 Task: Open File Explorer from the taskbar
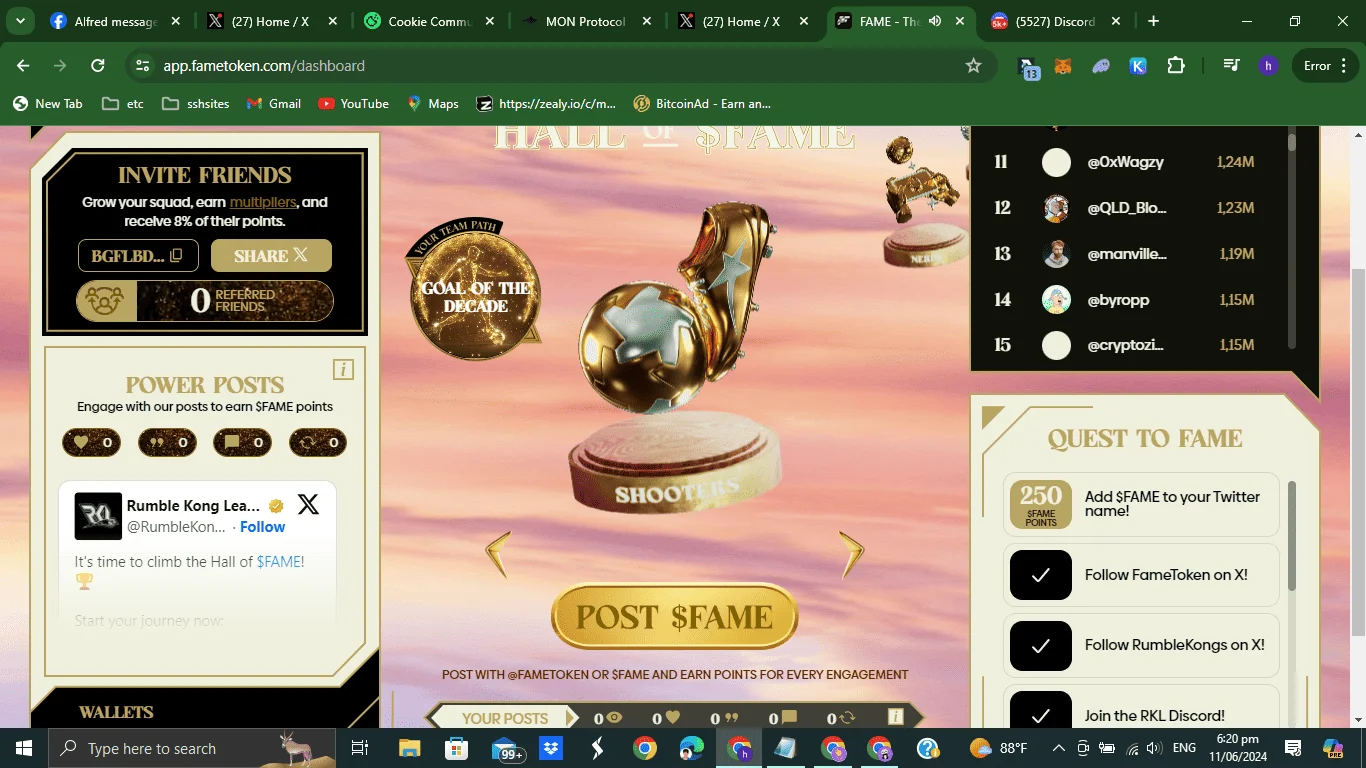410,748
